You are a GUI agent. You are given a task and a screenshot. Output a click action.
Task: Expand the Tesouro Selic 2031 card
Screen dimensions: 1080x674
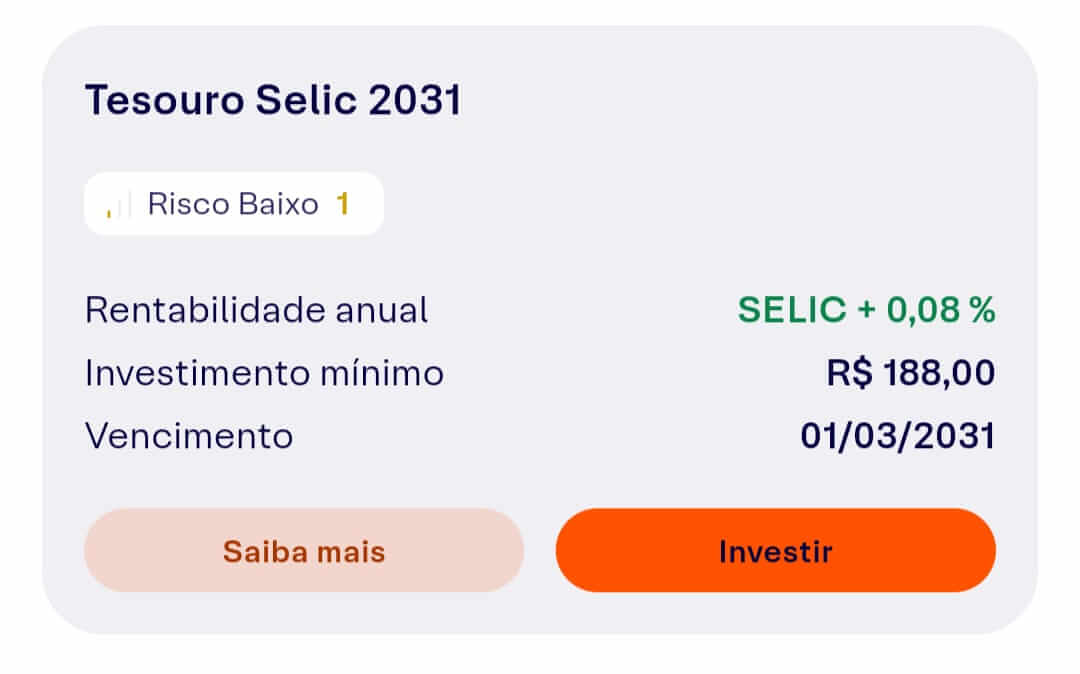click(x=540, y=330)
